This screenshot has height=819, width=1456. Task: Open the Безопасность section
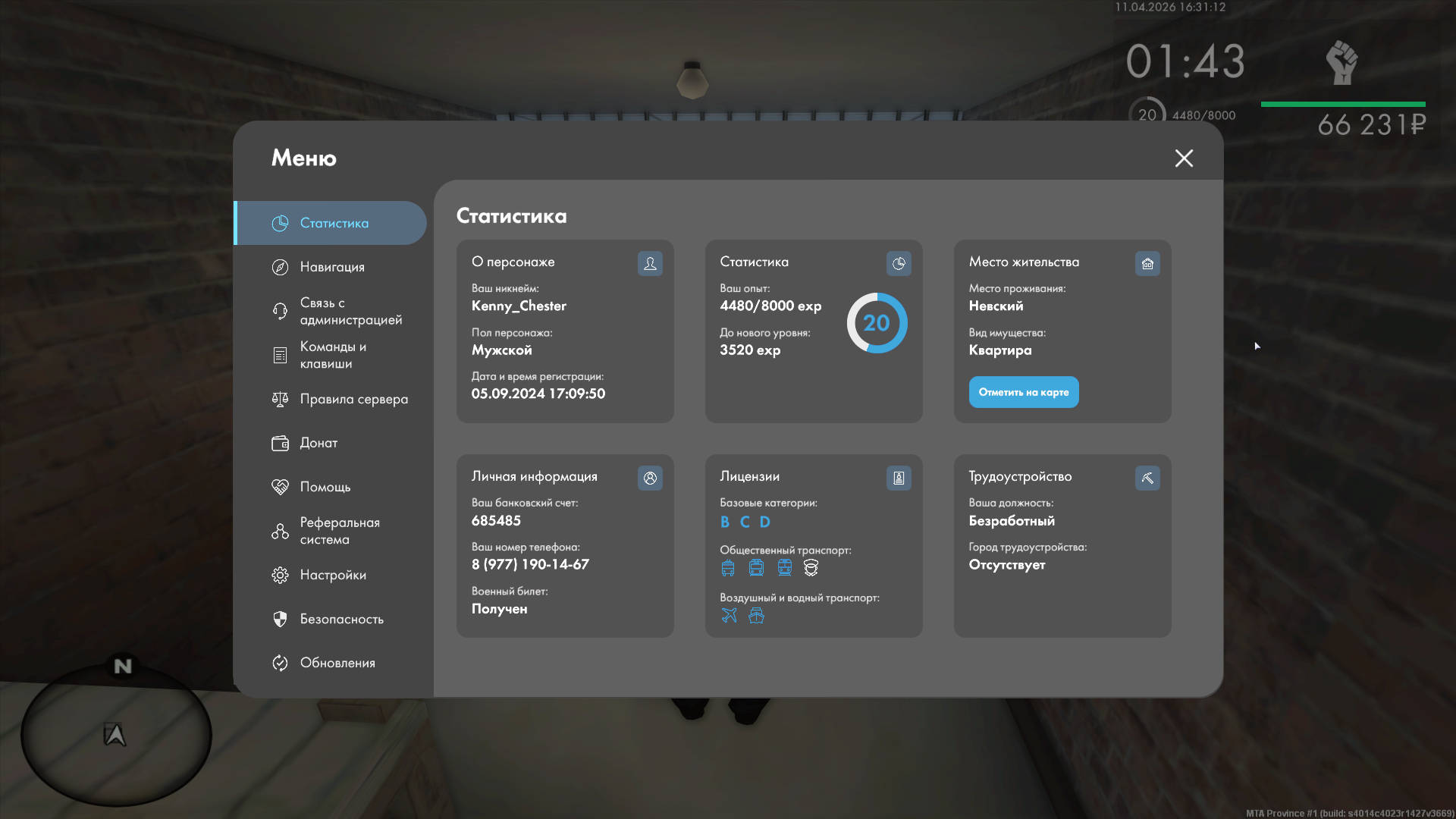coord(341,619)
